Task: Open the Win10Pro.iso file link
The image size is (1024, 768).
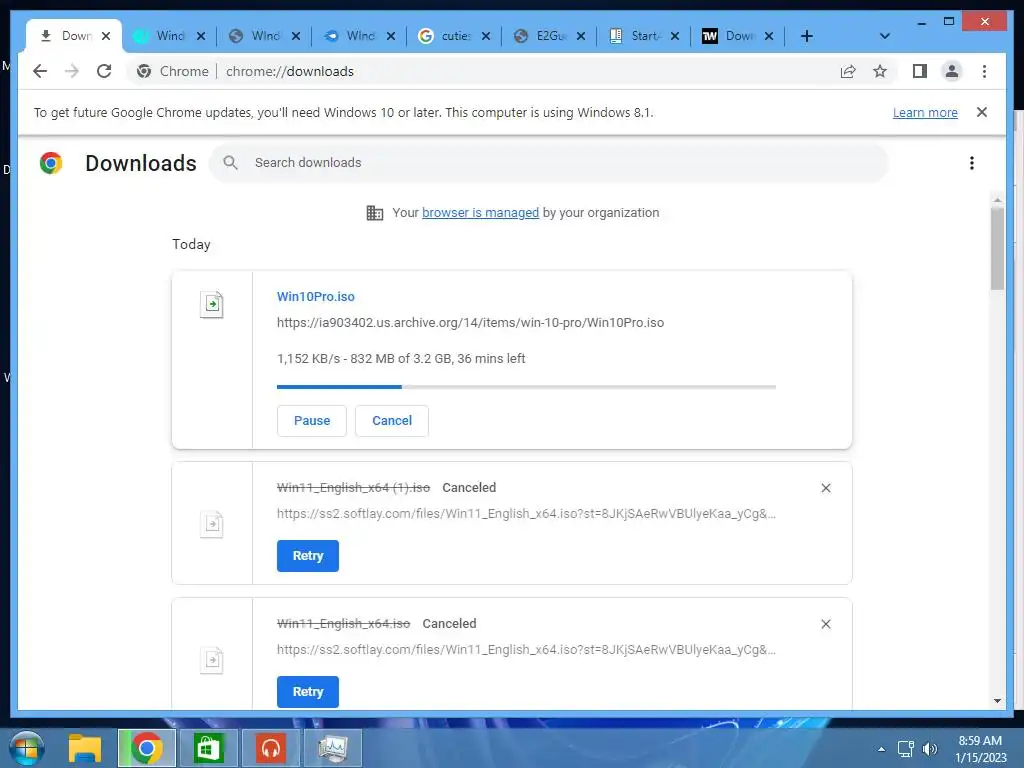Action: coord(315,296)
